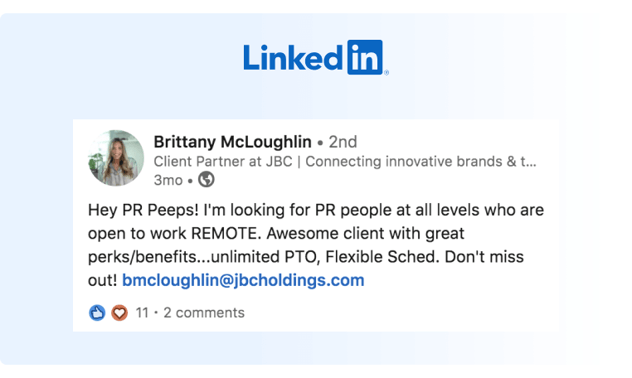Open the 2 comments link
The height and width of the screenshot is (378, 632).
click(x=204, y=313)
